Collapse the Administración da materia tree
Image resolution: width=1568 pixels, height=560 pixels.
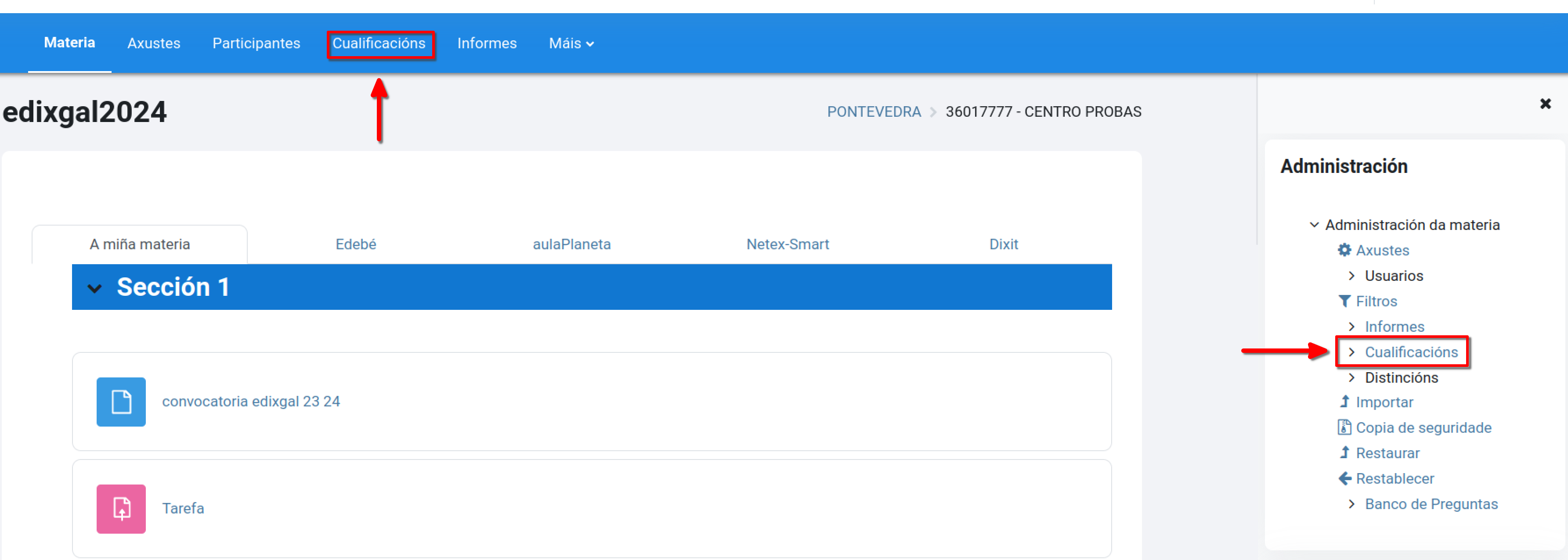(1314, 225)
